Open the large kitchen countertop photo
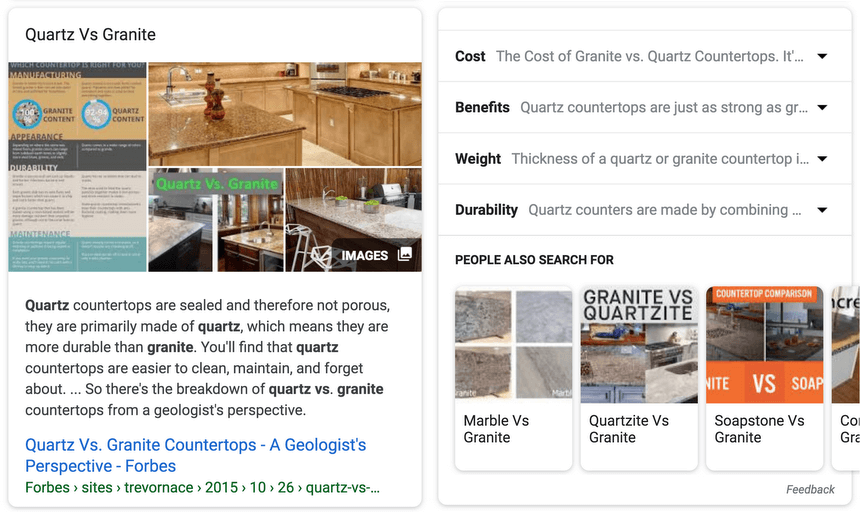 click(284, 113)
